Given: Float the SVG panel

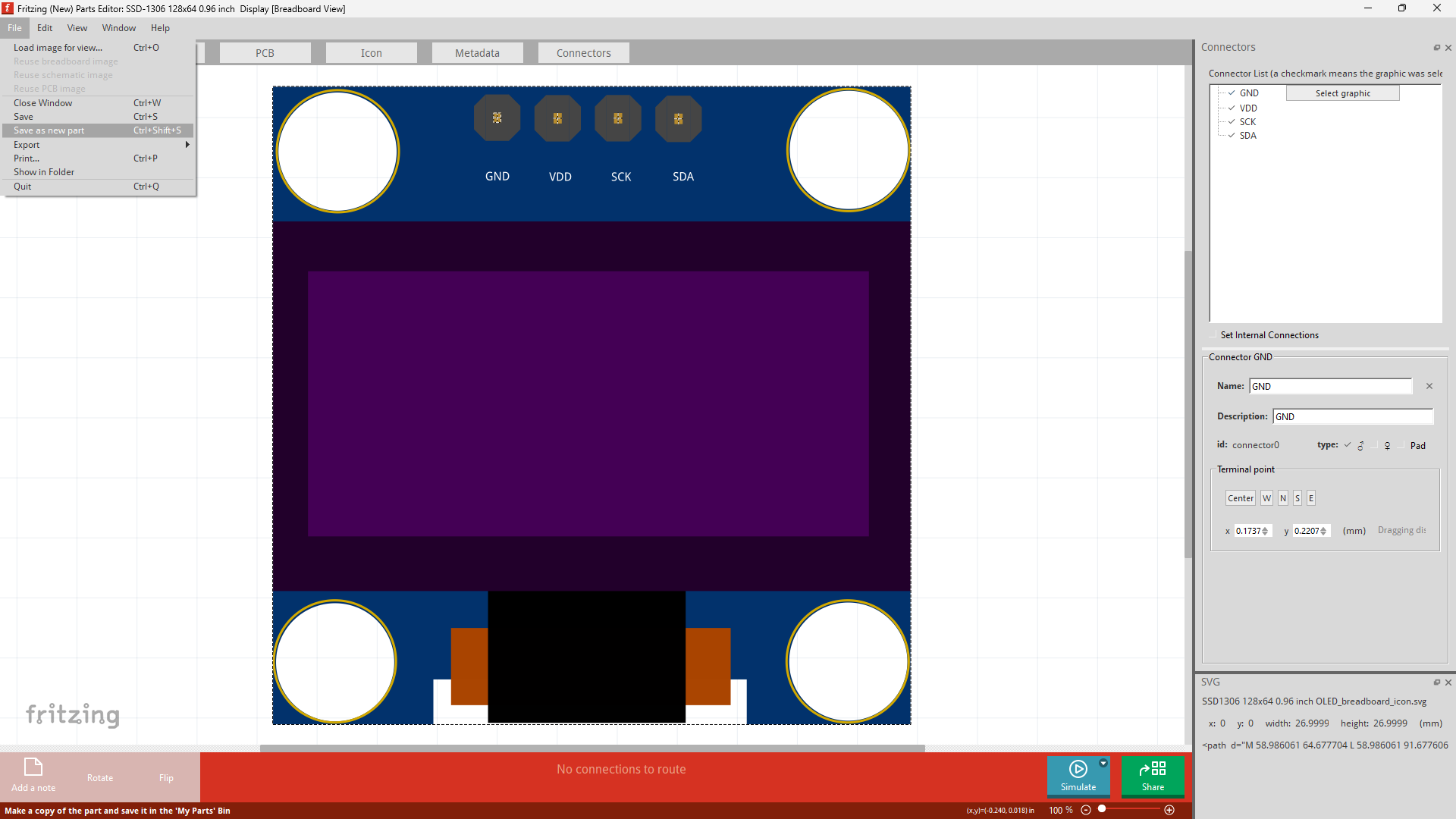Looking at the screenshot, I should [x=1436, y=682].
